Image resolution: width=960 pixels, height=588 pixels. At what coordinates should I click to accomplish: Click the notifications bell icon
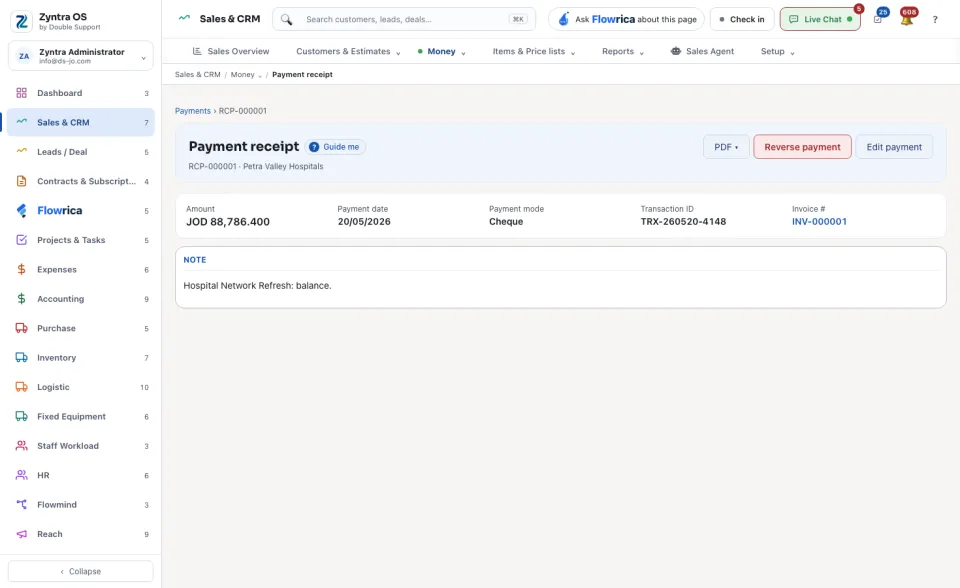click(x=907, y=20)
